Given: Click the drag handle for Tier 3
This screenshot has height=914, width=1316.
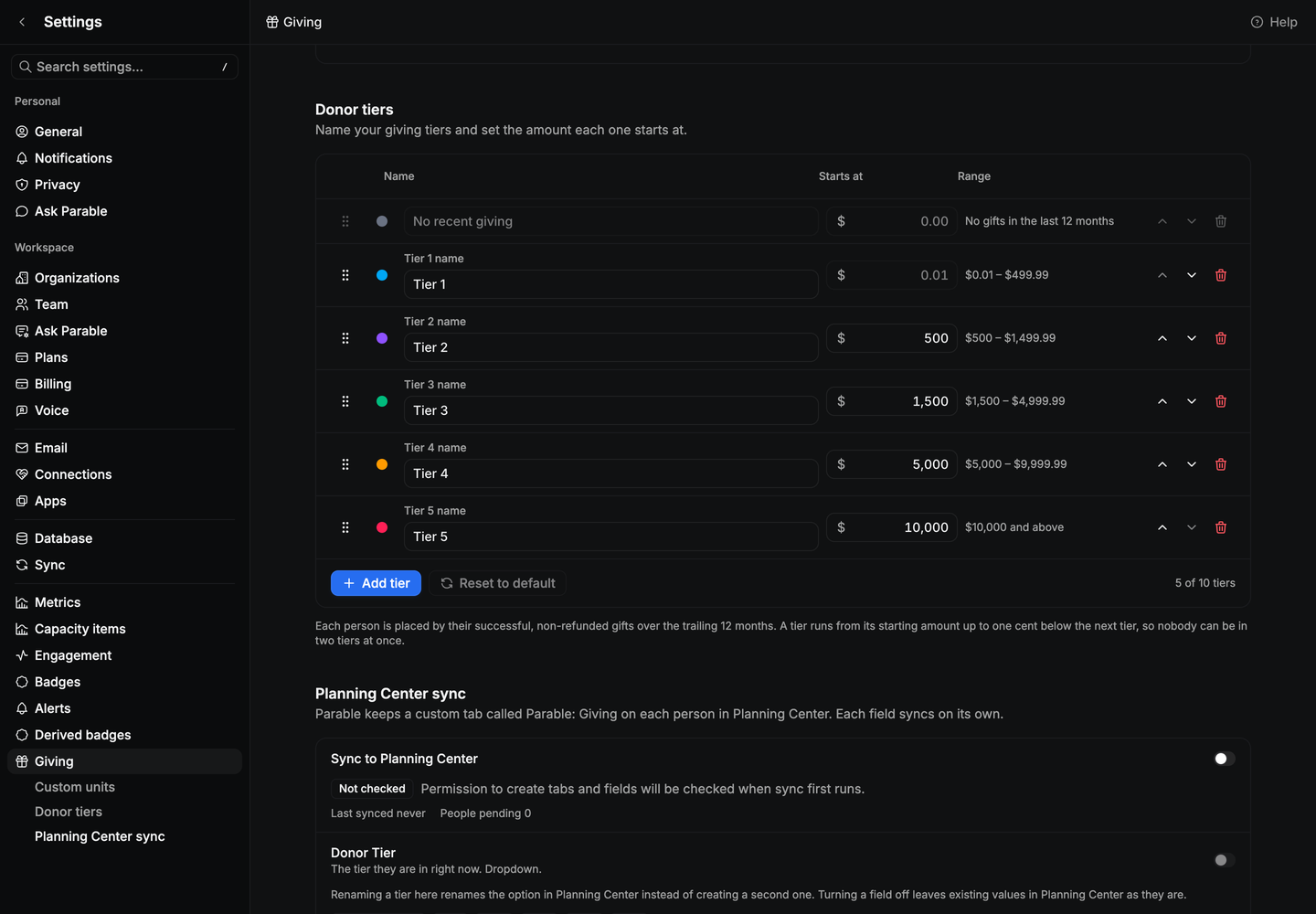Looking at the screenshot, I should (345, 401).
